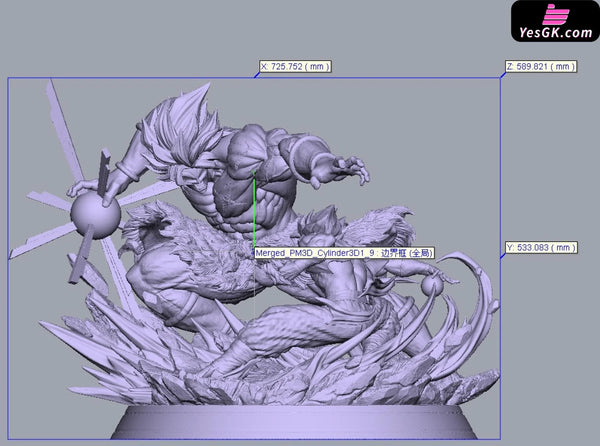Click the green vertical measurement line

pyautogui.click(x=254, y=210)
